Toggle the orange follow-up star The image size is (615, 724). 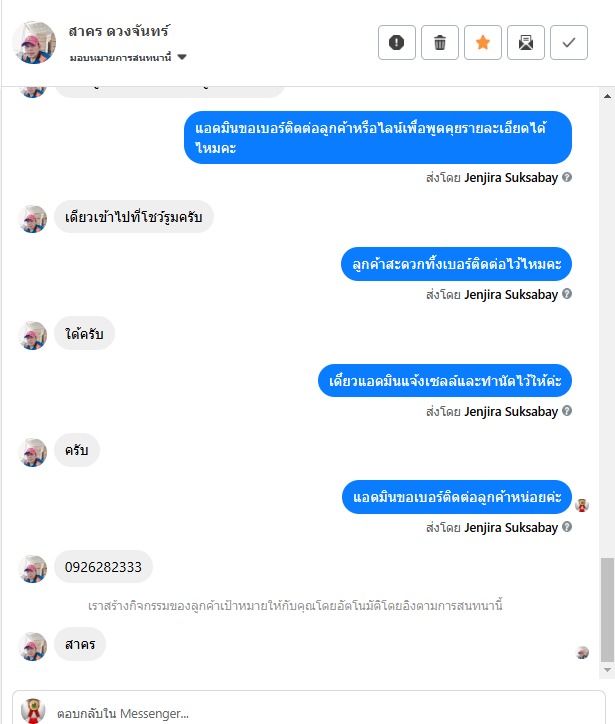coord(482,42)
